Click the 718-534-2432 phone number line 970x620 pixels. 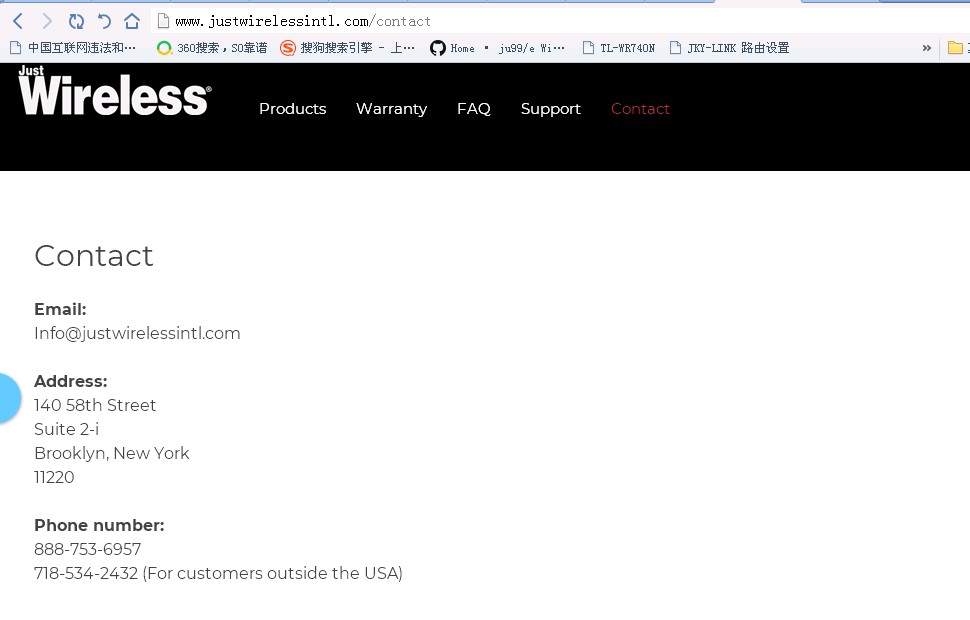coord(218,573)
